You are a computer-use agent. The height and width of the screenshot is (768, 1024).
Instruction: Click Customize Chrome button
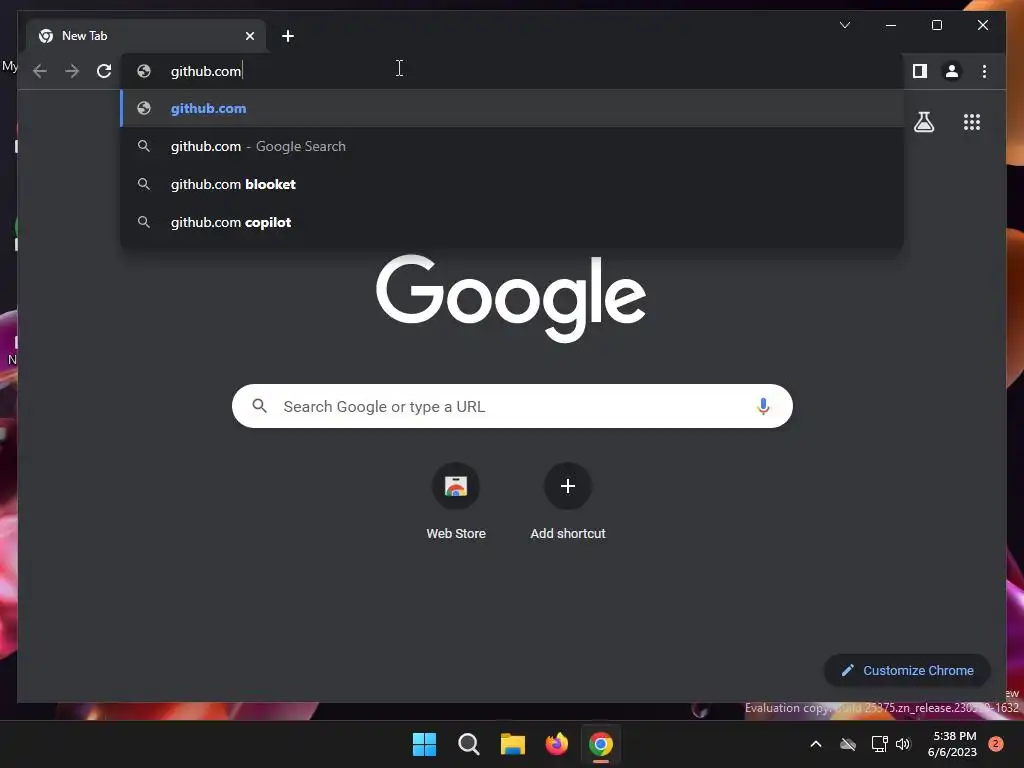coord(907,671)
